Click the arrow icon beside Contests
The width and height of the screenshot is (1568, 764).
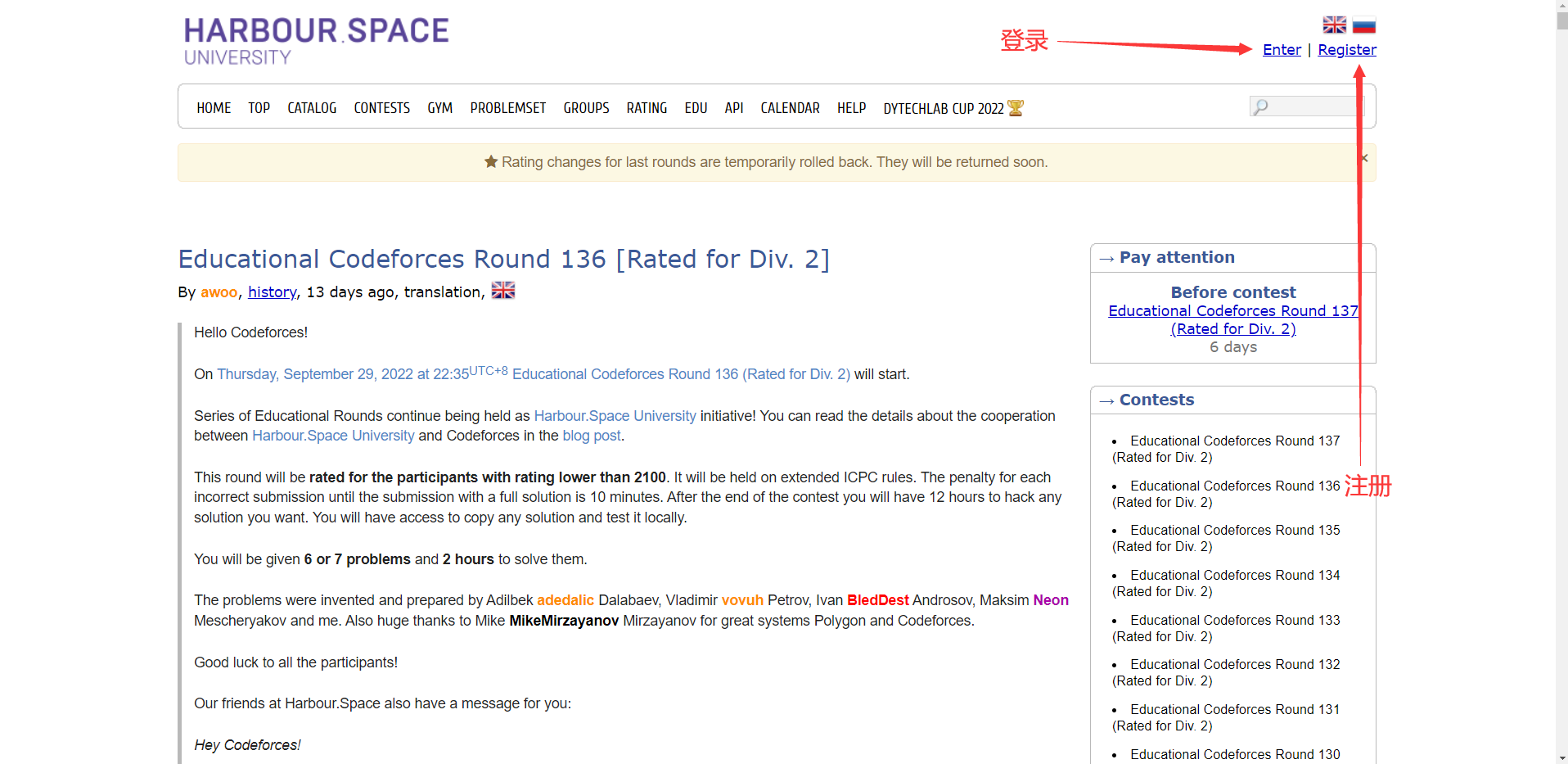click(1106, 401)
